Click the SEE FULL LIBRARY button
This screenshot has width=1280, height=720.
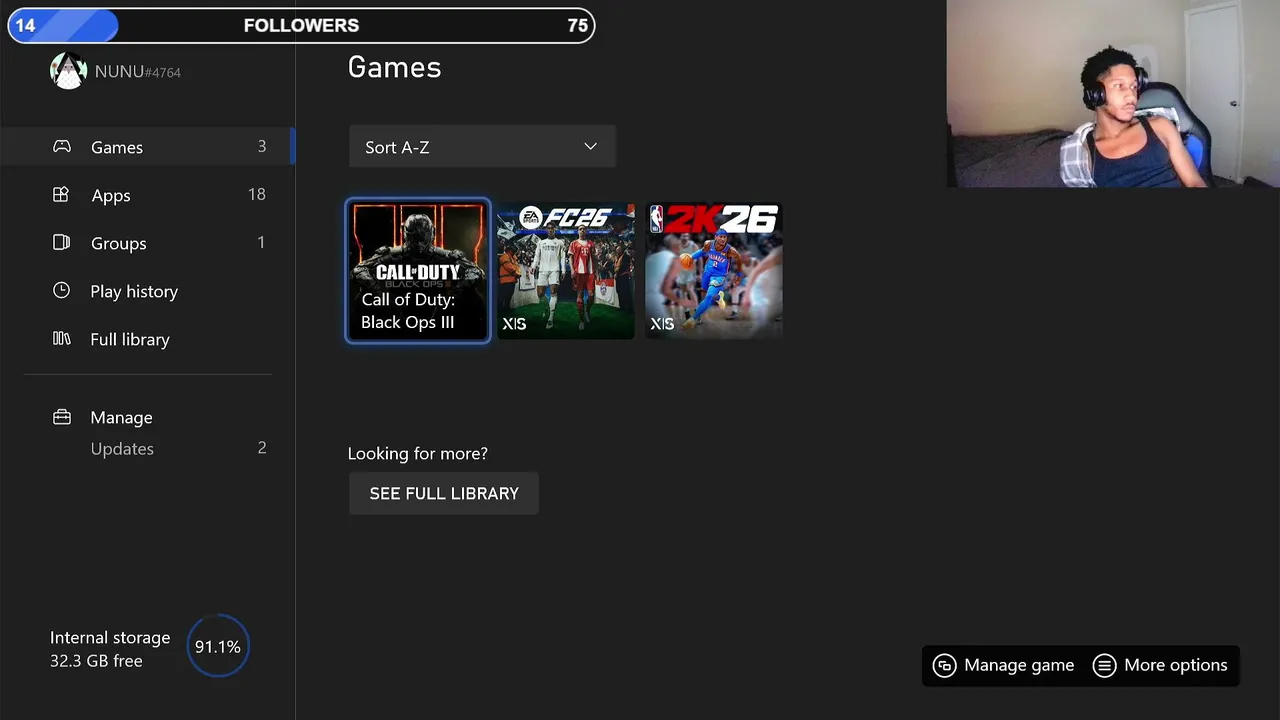444,494
